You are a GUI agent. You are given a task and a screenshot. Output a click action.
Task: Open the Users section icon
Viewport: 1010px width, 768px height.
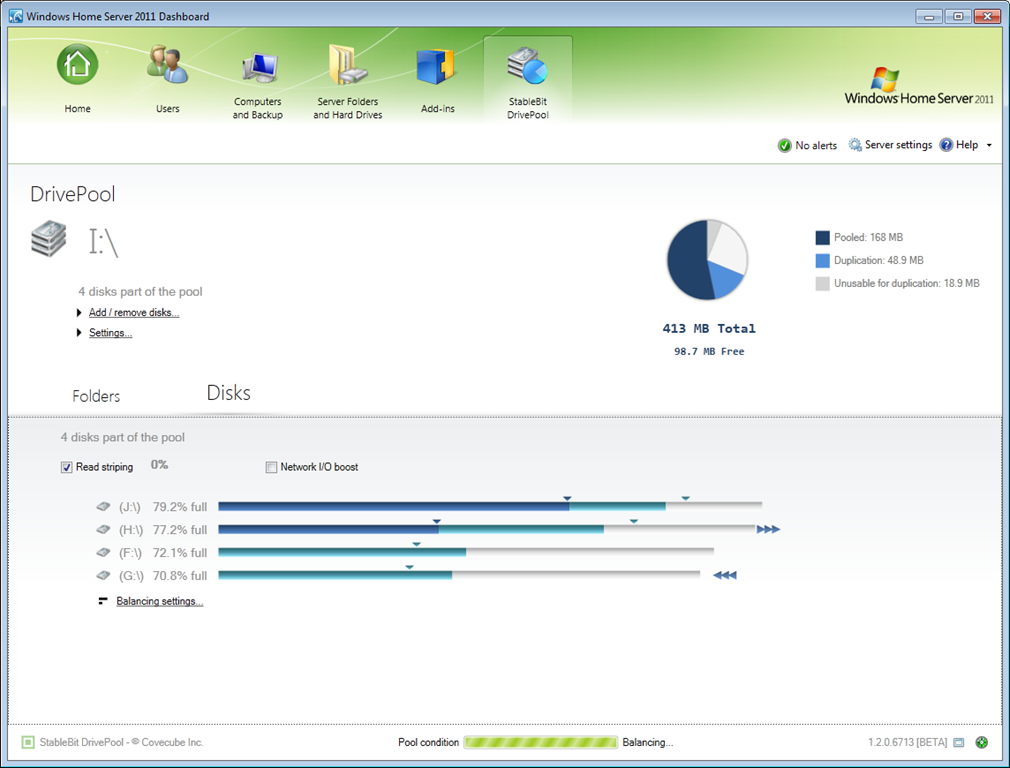tap(167, 64)
